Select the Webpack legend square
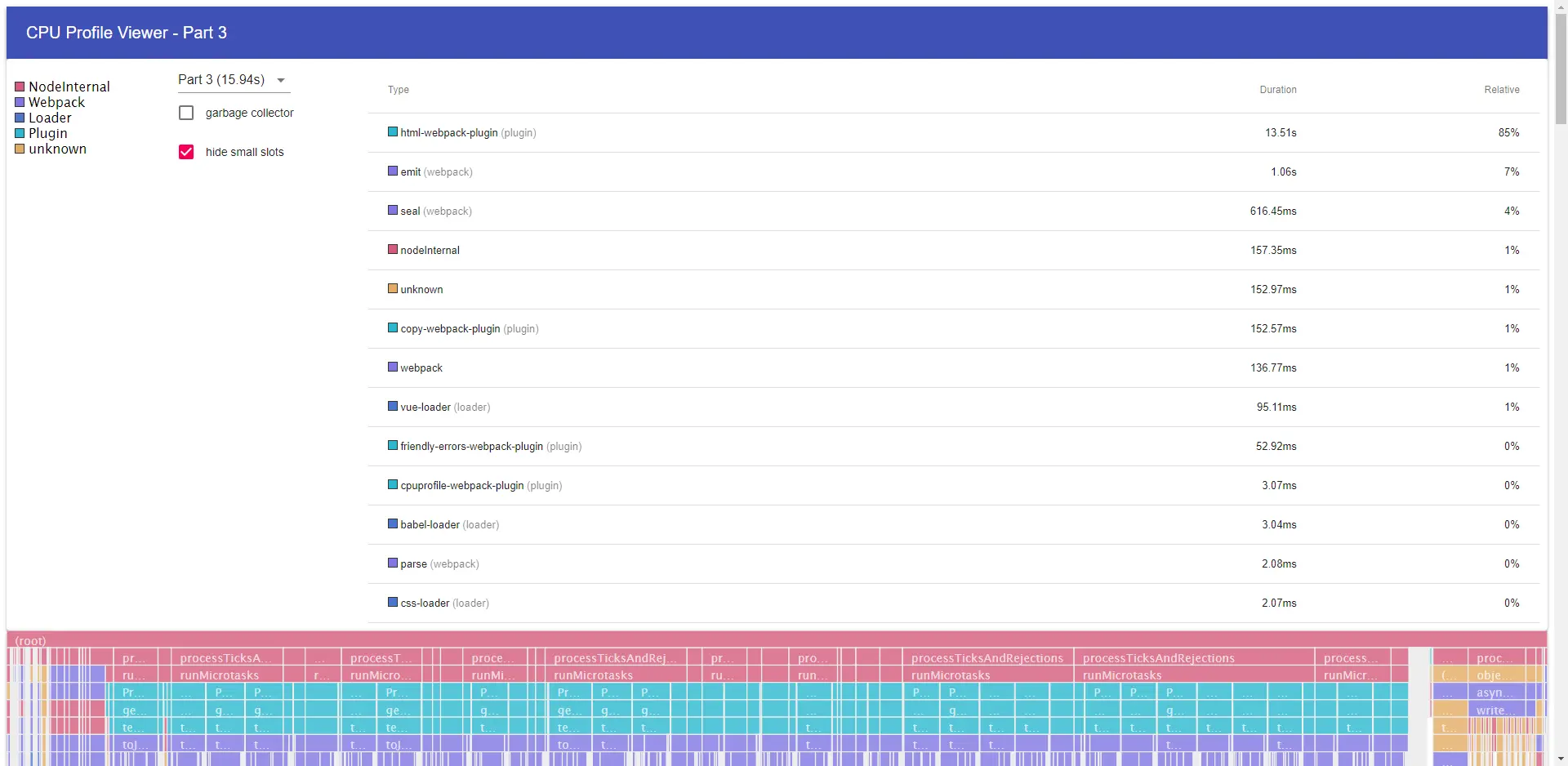 [x=20, y=101]
